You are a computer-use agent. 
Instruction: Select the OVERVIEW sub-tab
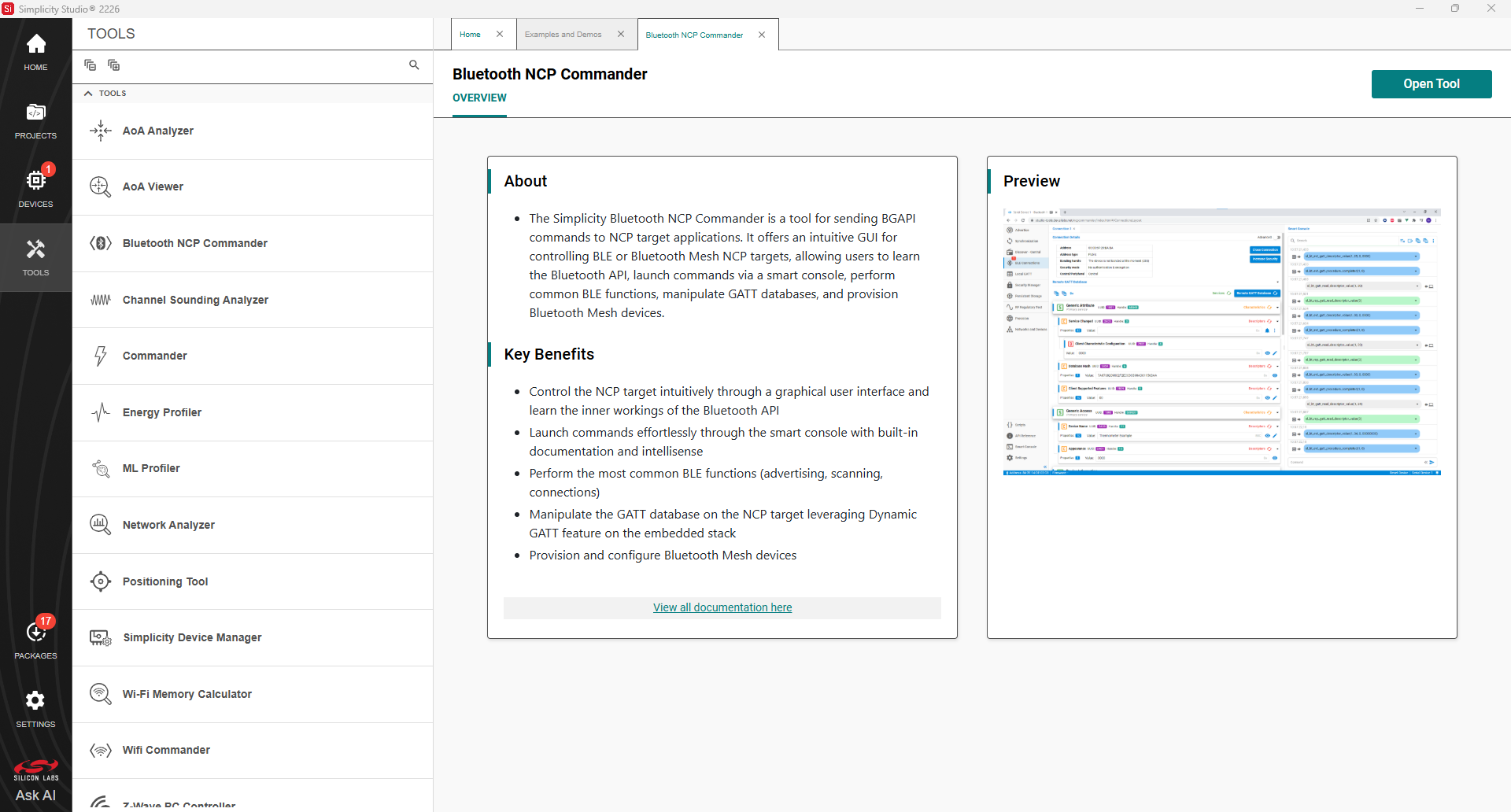point(479,98)
